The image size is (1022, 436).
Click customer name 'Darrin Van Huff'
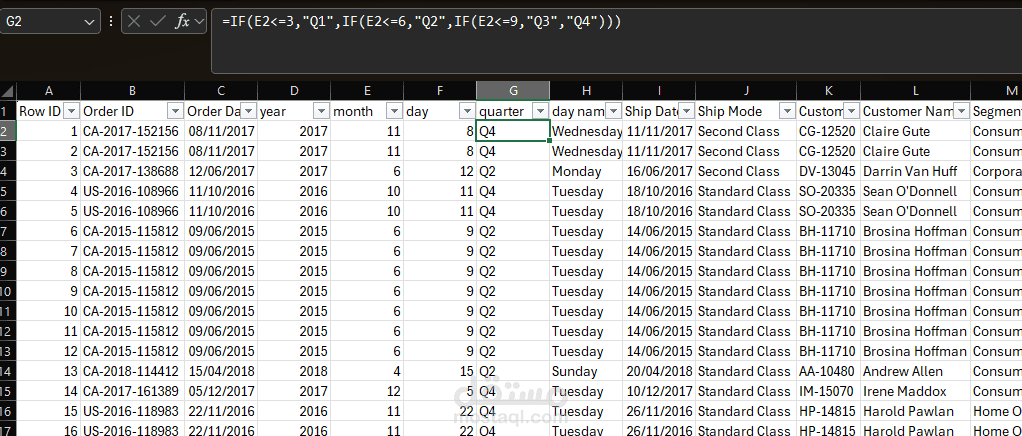(x=915, y=171)
